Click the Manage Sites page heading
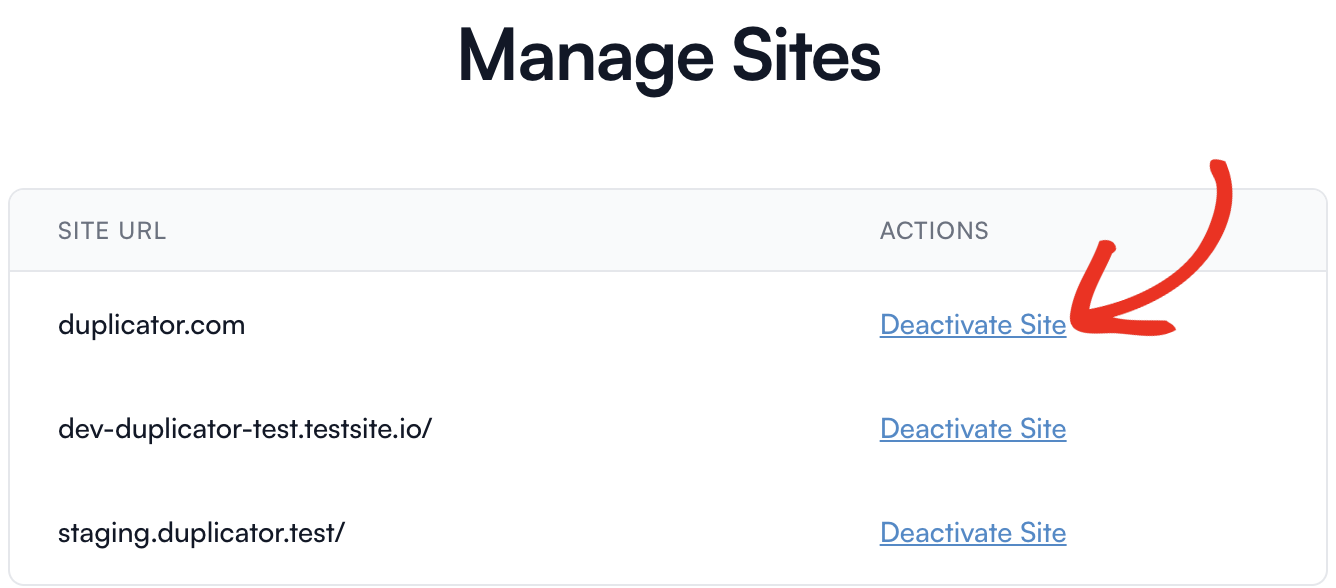The image size is (1336, 588). 669,58
